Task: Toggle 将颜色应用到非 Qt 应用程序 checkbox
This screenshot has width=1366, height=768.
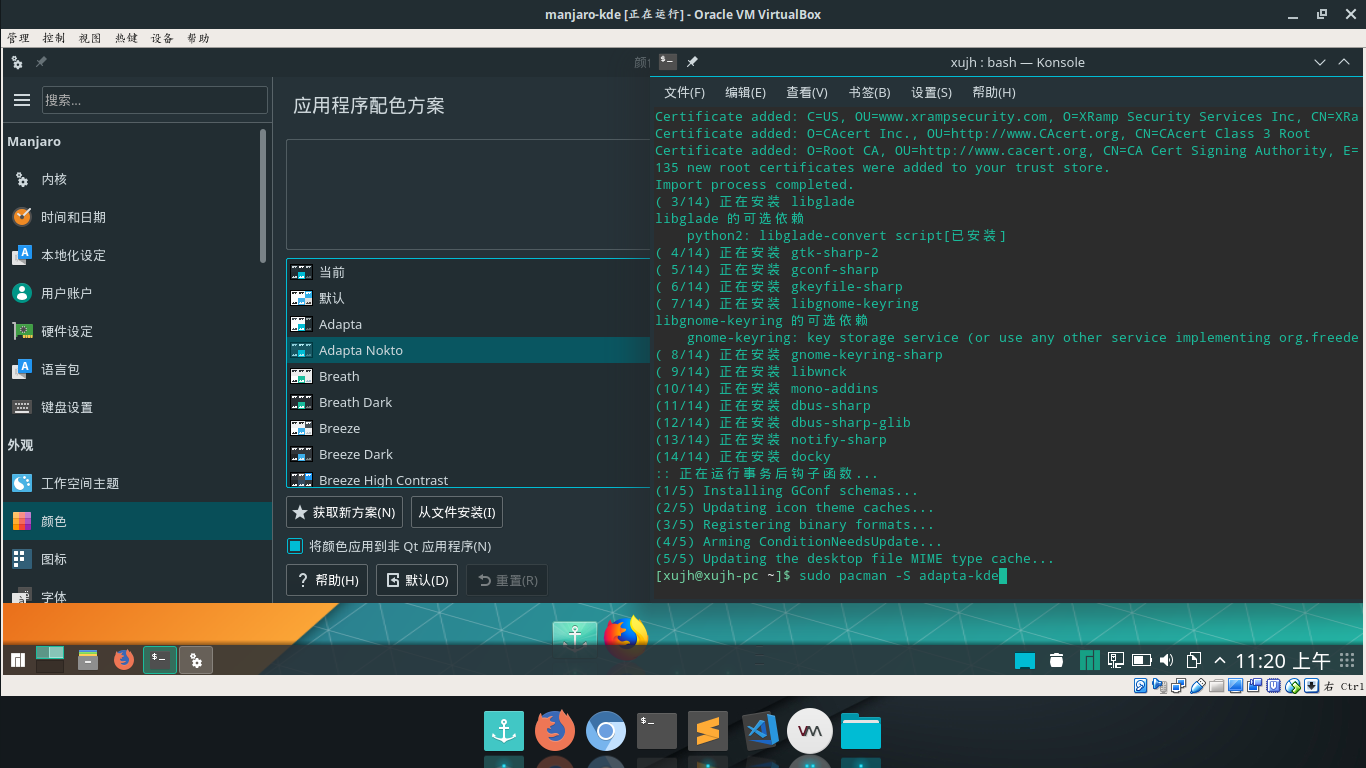Action: [295, 546]
